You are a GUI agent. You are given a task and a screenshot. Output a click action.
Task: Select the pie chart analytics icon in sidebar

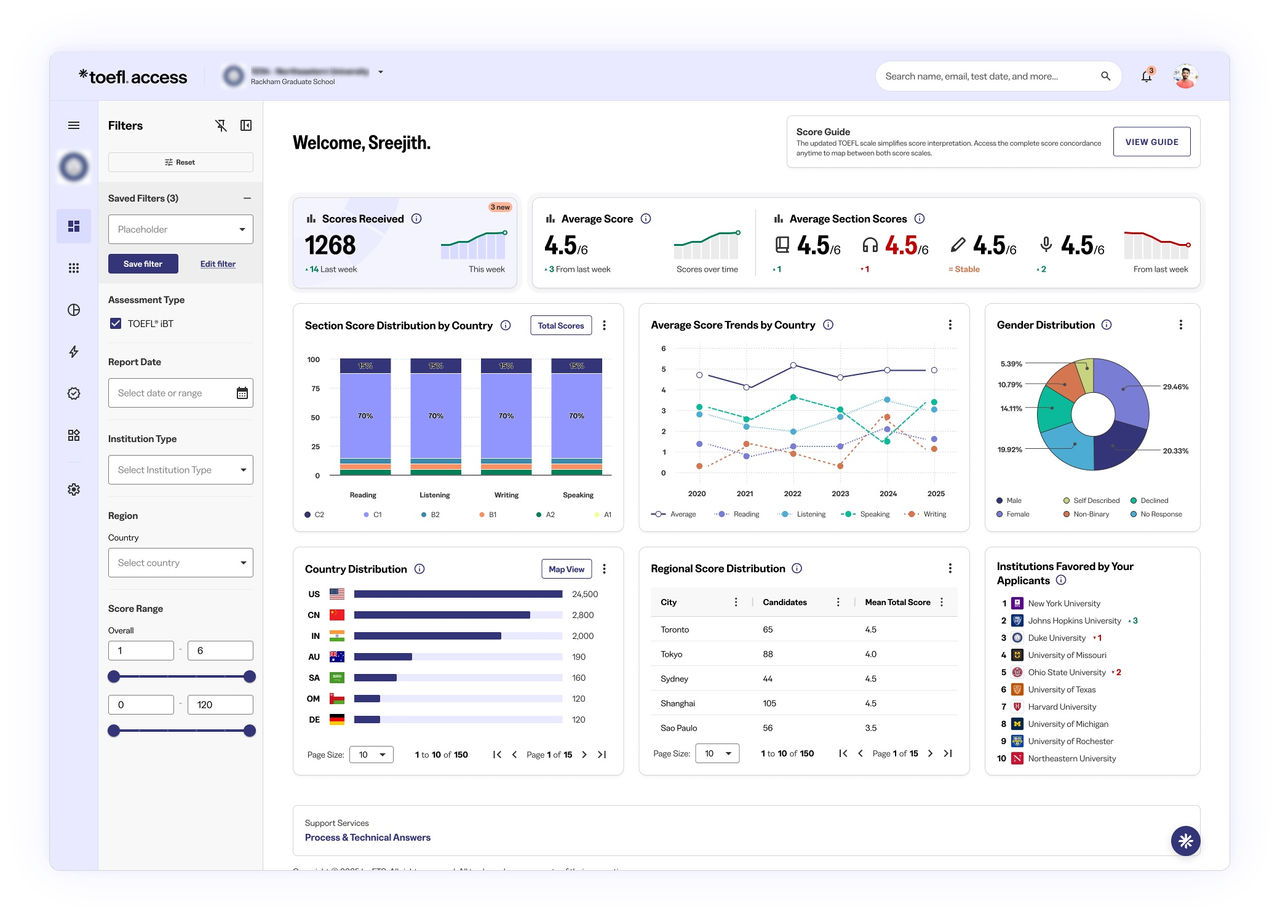pyautogui.click(x=73, y=310)
